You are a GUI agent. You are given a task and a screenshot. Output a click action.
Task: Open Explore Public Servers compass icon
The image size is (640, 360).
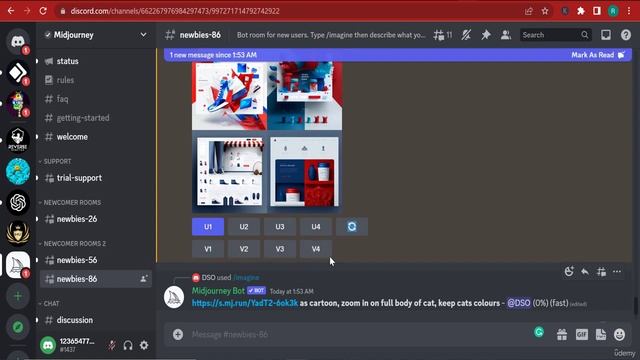tap(18, 327)
